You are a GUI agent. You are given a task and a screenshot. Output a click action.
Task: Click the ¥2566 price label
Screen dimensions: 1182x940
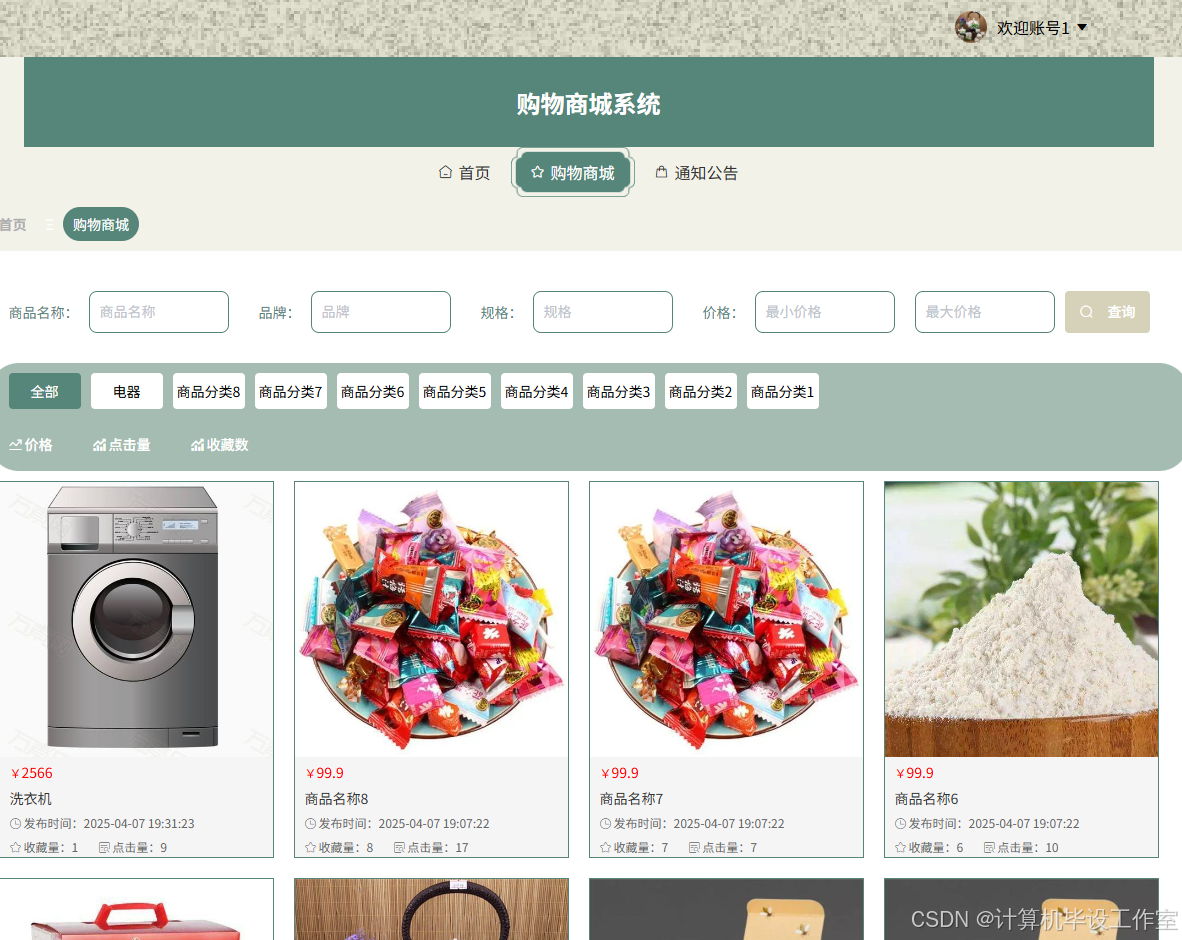click(x=32, y=773)
